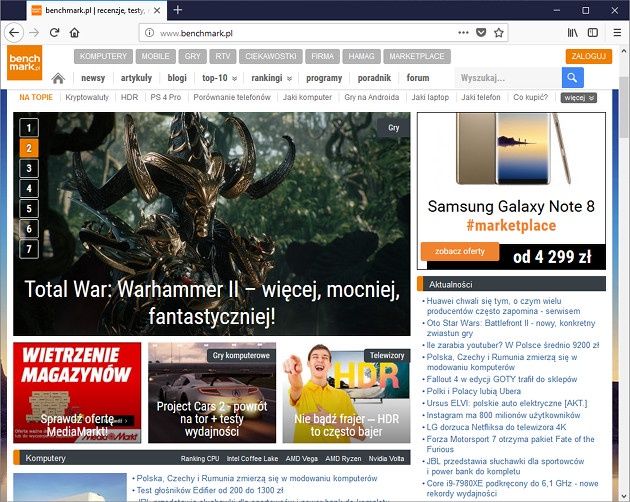Open the Ranking CPU link

click(x=200, y=459)
